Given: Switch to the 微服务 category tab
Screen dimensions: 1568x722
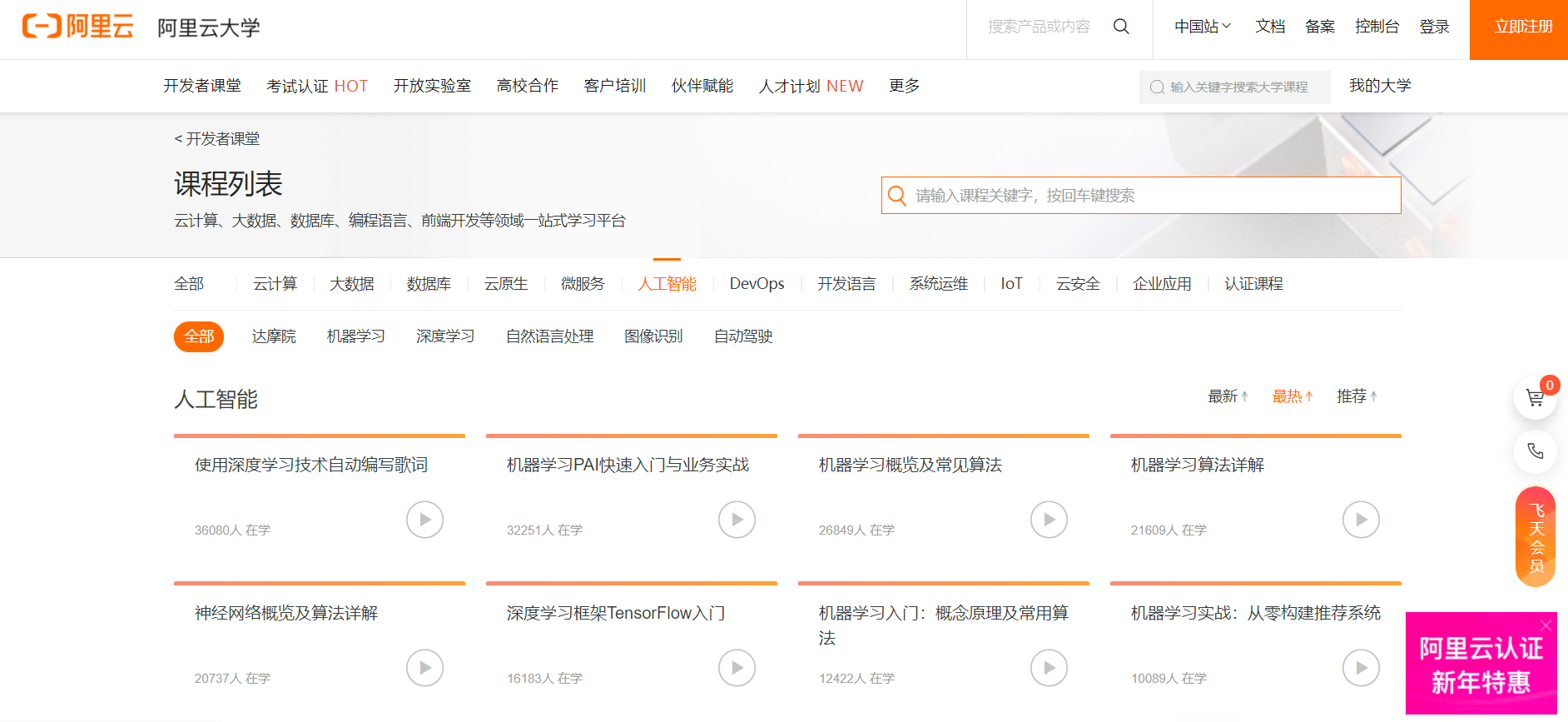Looking at the screenshot, I should (x=583, y=284).
